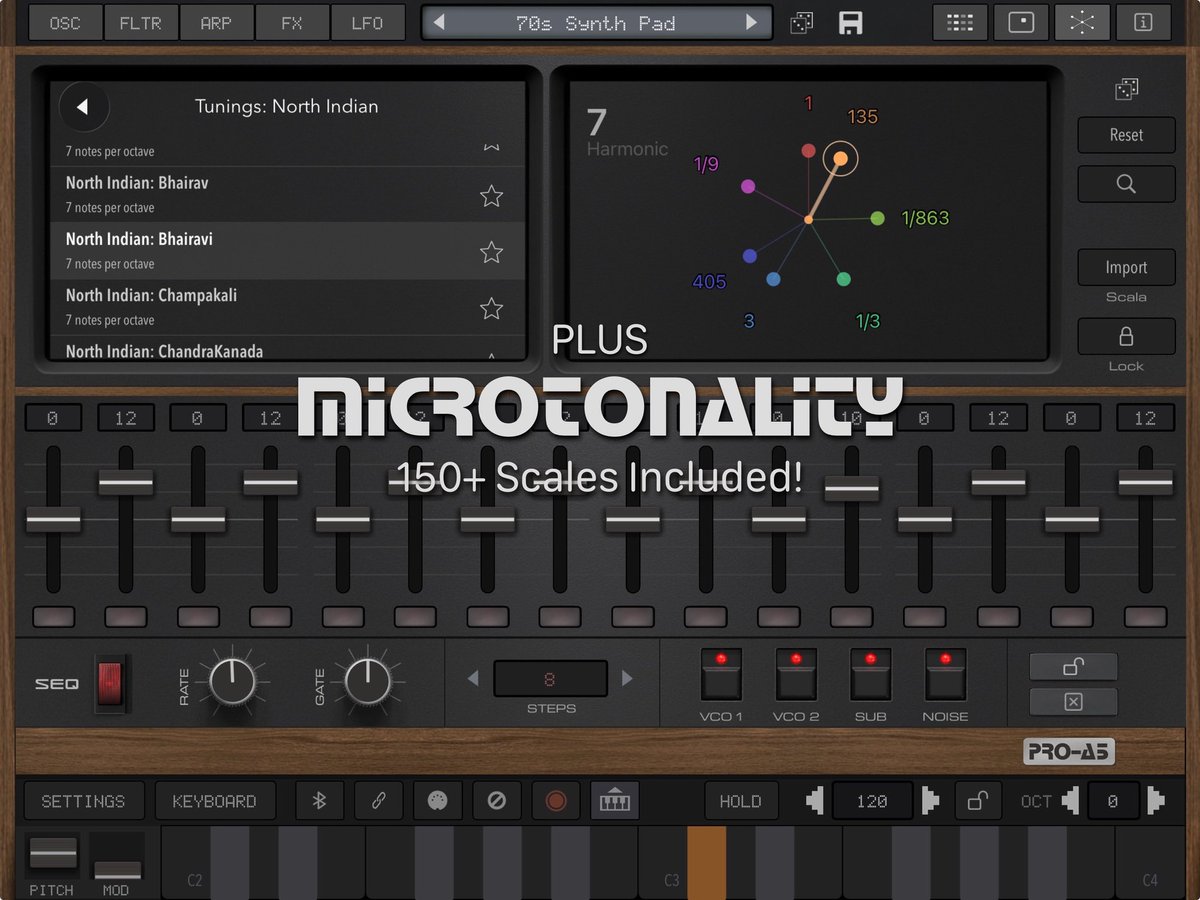The width and height of the screenshot is (1200, 900).
Task: Open the OSC tab
Action: pos(65,23)
